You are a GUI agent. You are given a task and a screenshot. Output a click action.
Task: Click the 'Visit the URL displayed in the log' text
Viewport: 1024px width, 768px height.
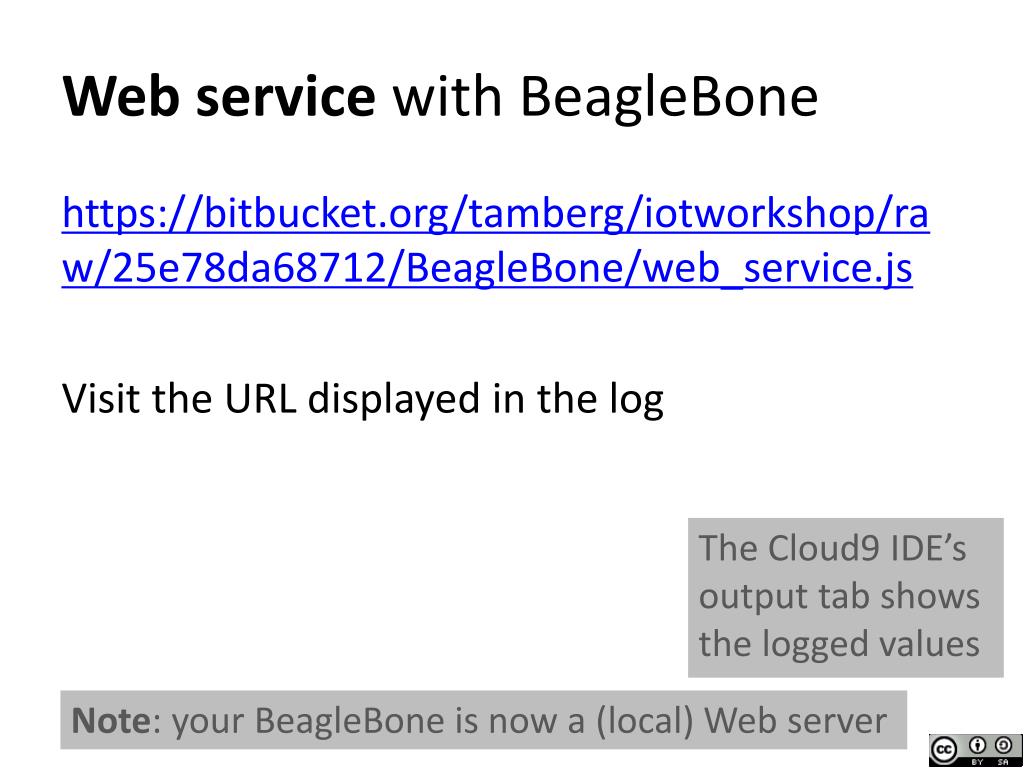[x=362, y=398]
